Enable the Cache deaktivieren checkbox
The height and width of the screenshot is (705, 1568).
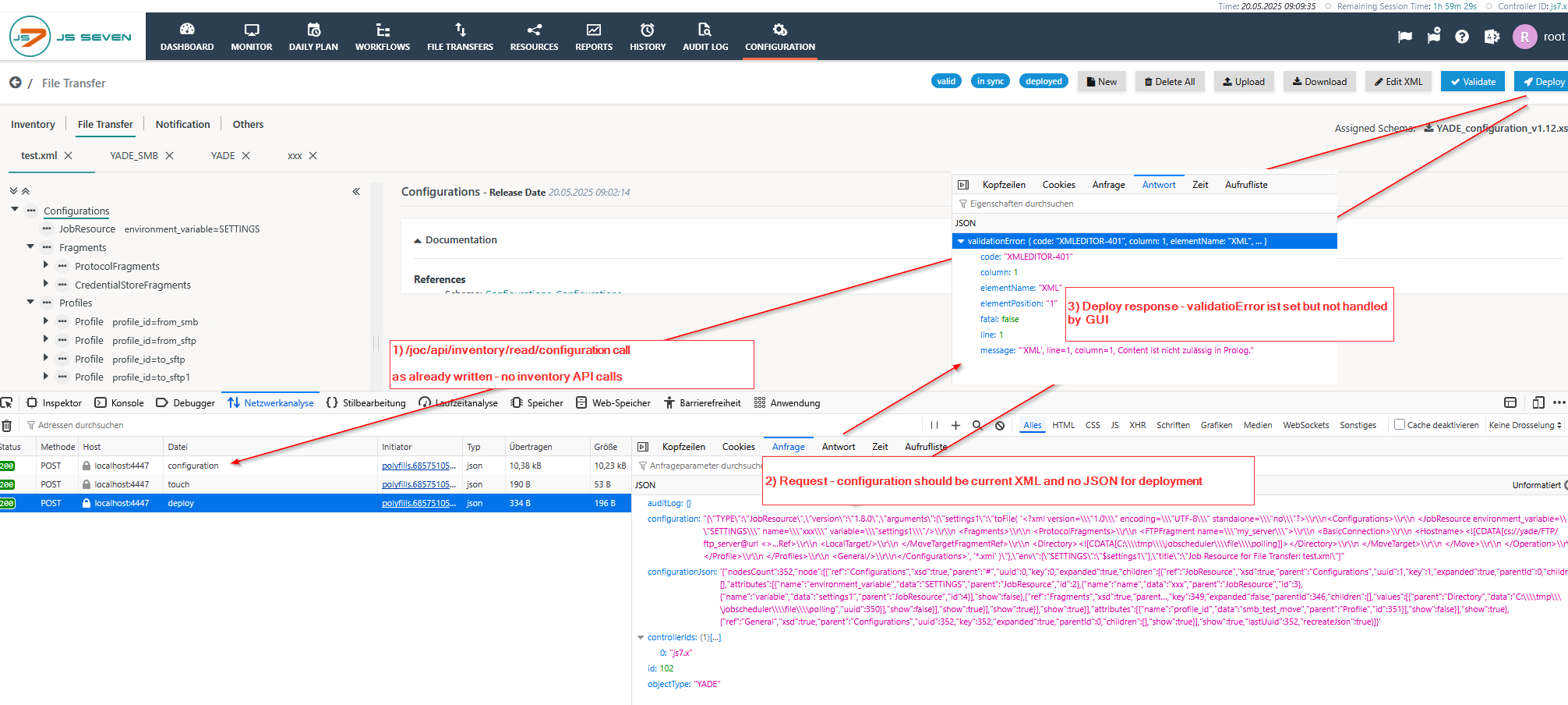tap(1400, 425)
